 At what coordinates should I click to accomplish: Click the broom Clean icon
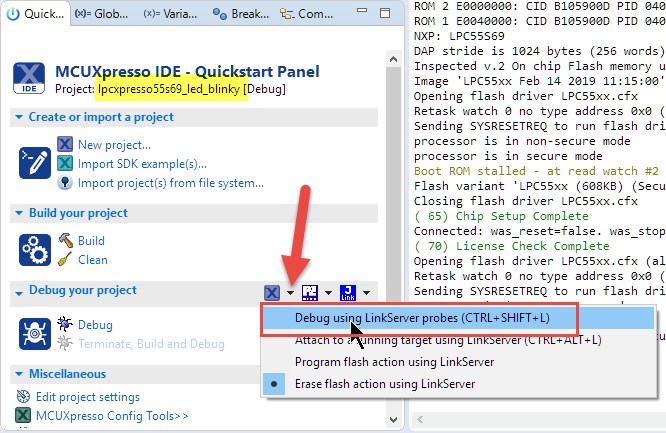(x=66, y=259)
